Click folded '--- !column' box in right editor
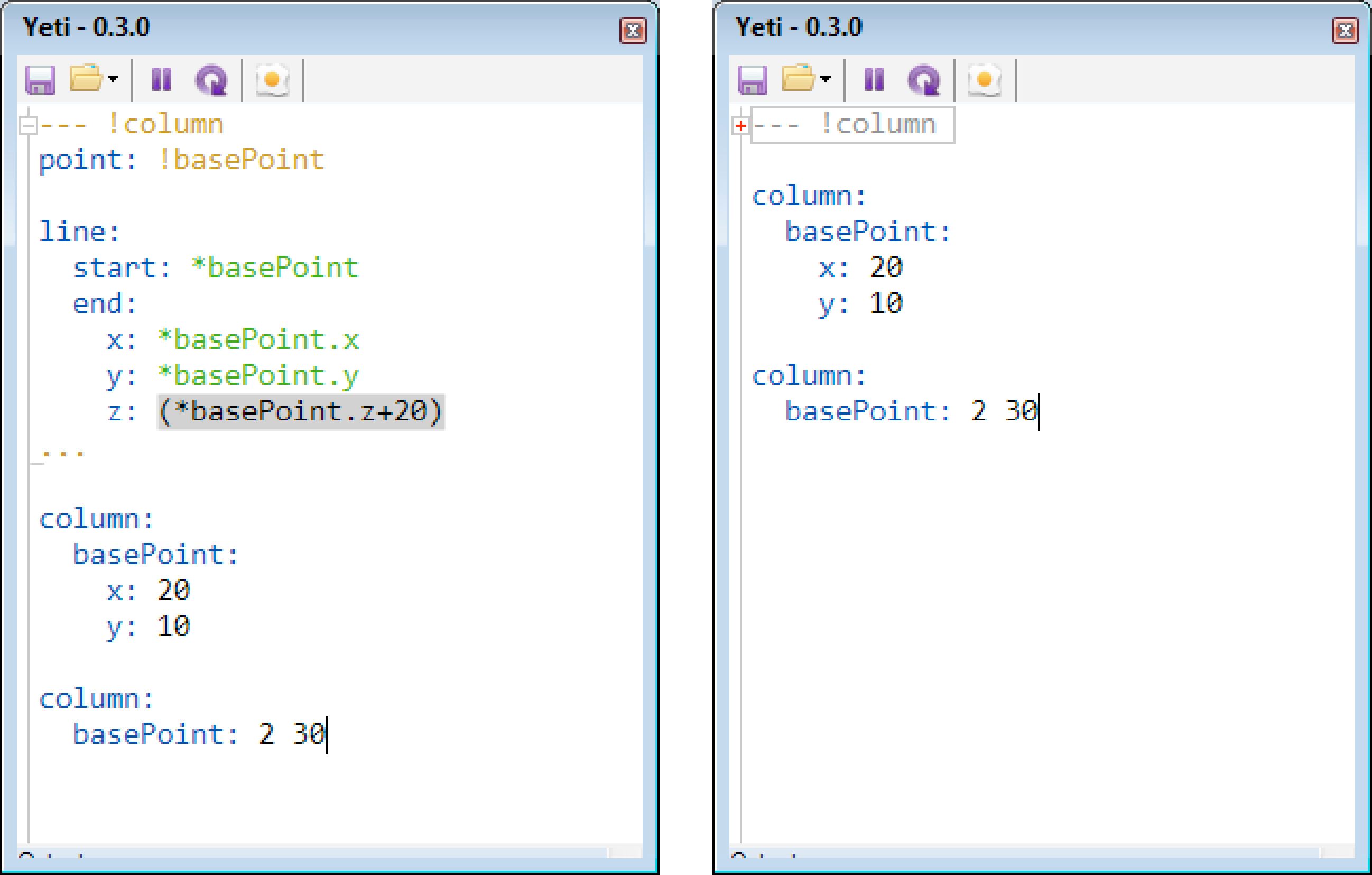The height and width of the screenshot is (875, 1372). point(853,125)
